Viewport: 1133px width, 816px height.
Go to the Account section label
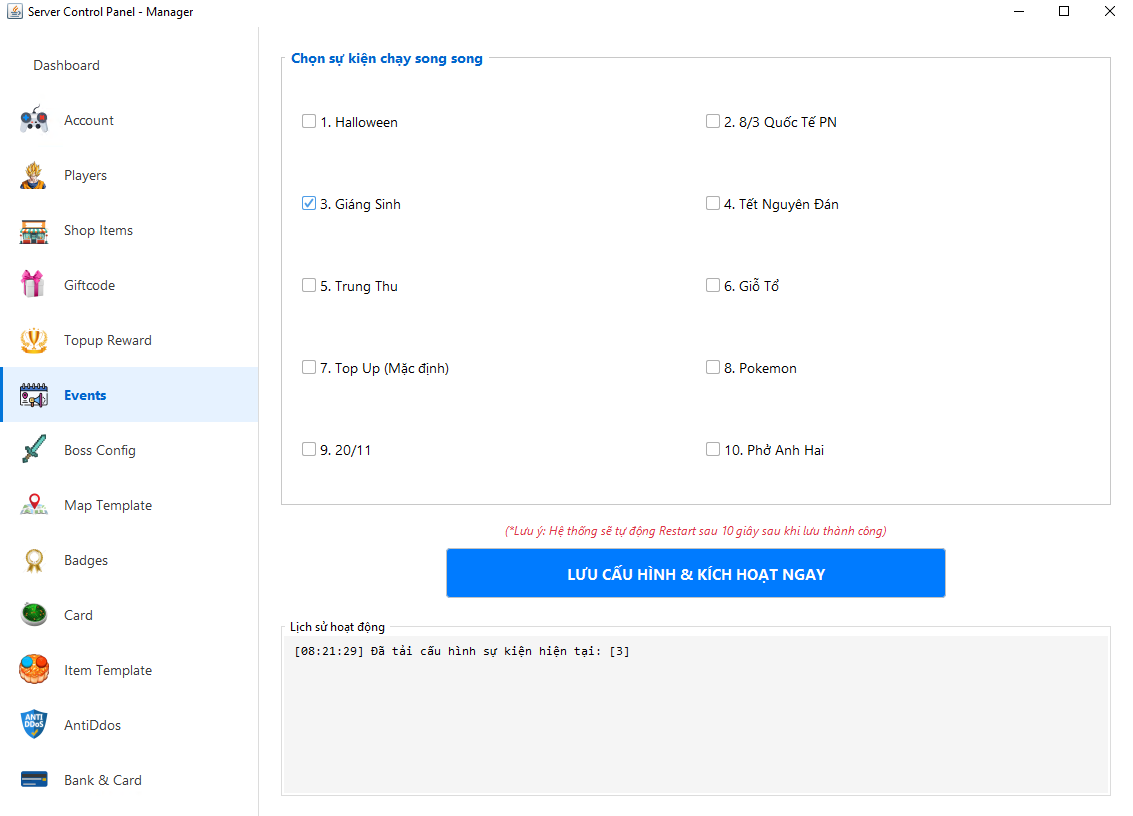pyautogui.click(x=89, y=120)
